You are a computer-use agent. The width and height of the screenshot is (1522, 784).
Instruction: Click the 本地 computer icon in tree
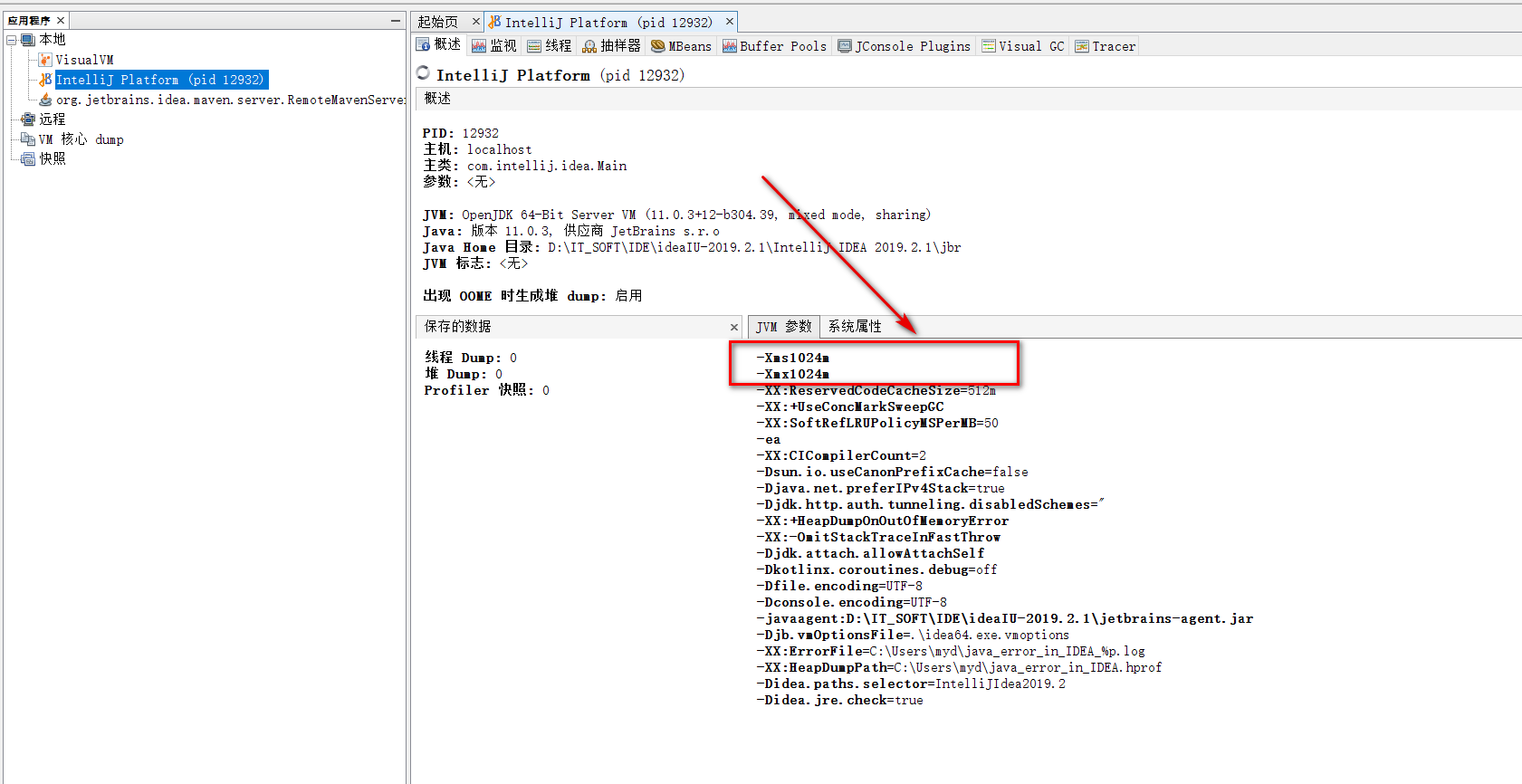point(28,40)
